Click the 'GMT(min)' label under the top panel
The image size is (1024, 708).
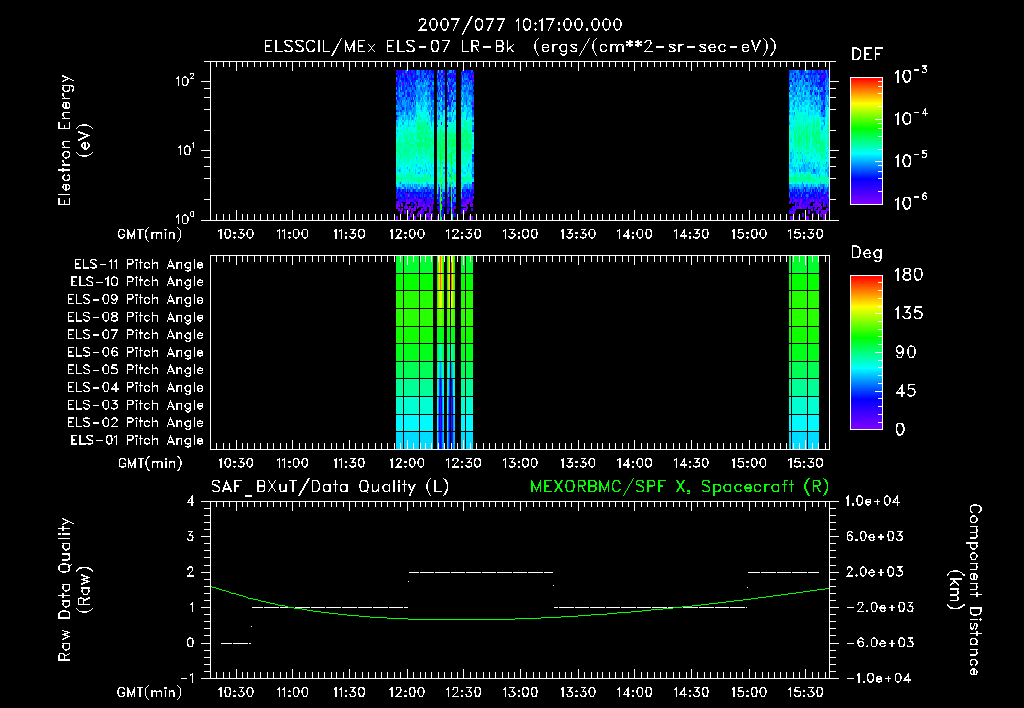150,234
